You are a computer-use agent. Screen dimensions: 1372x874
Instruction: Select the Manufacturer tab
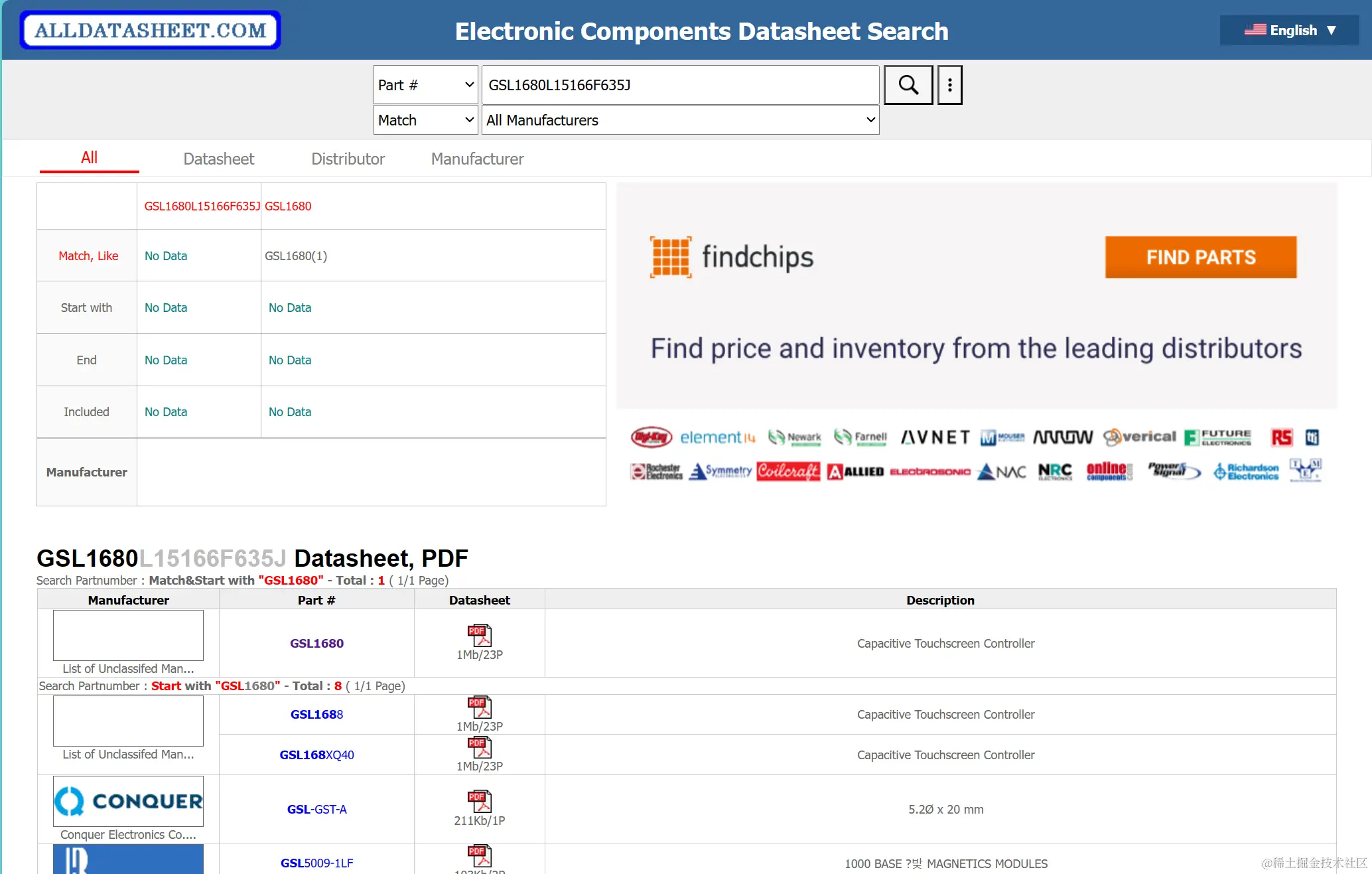coord(477,159)
